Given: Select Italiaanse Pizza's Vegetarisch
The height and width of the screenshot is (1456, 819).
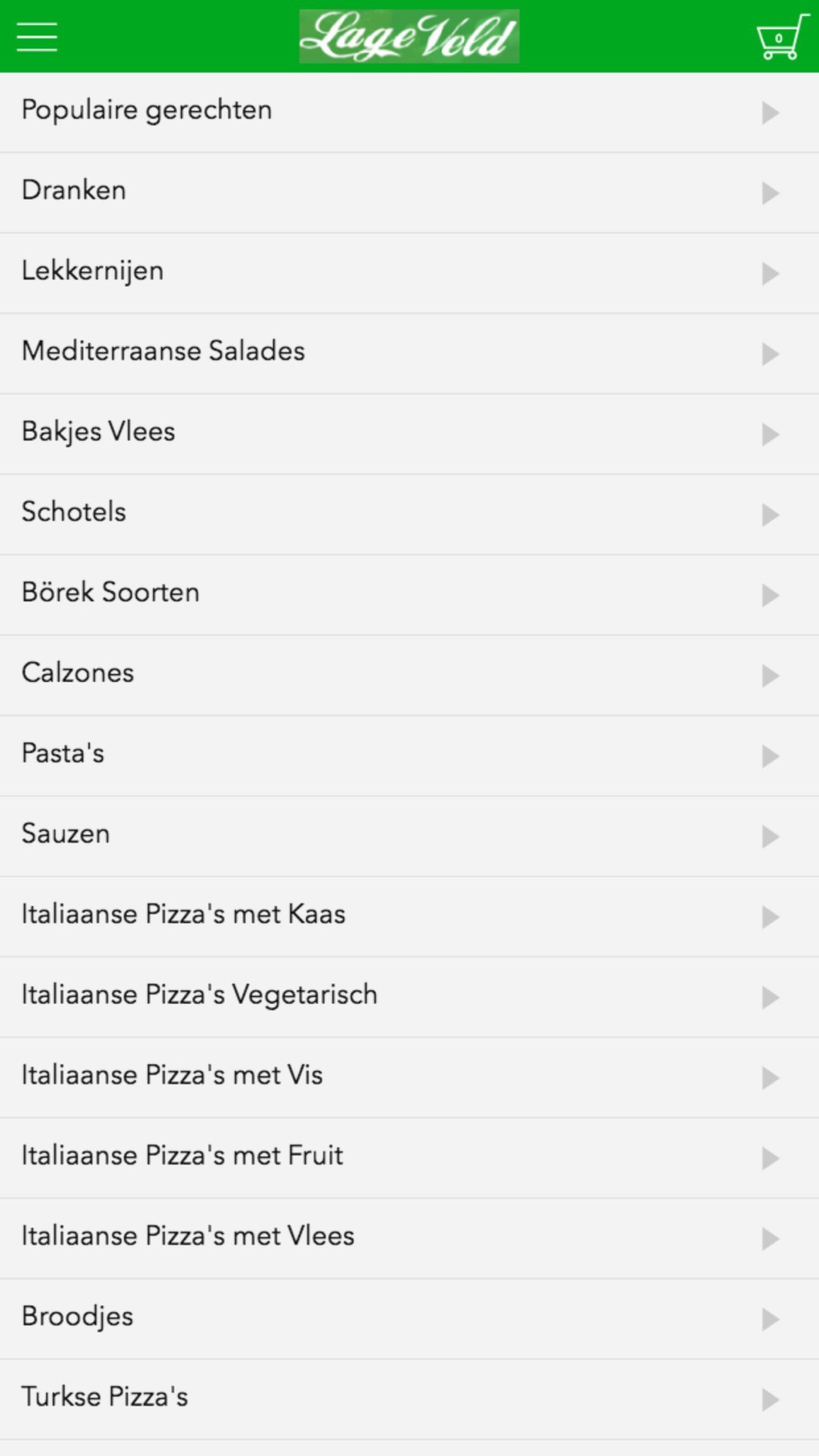Looking at the screenshot, I should [409, 997].
